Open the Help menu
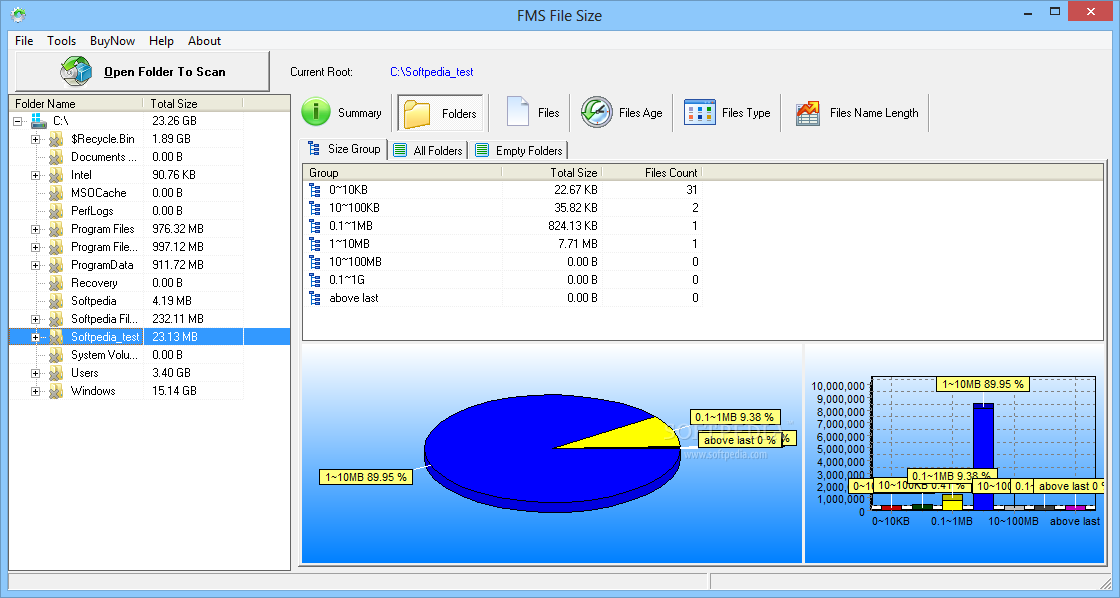The image size is (1120, 598). [161, 41]
